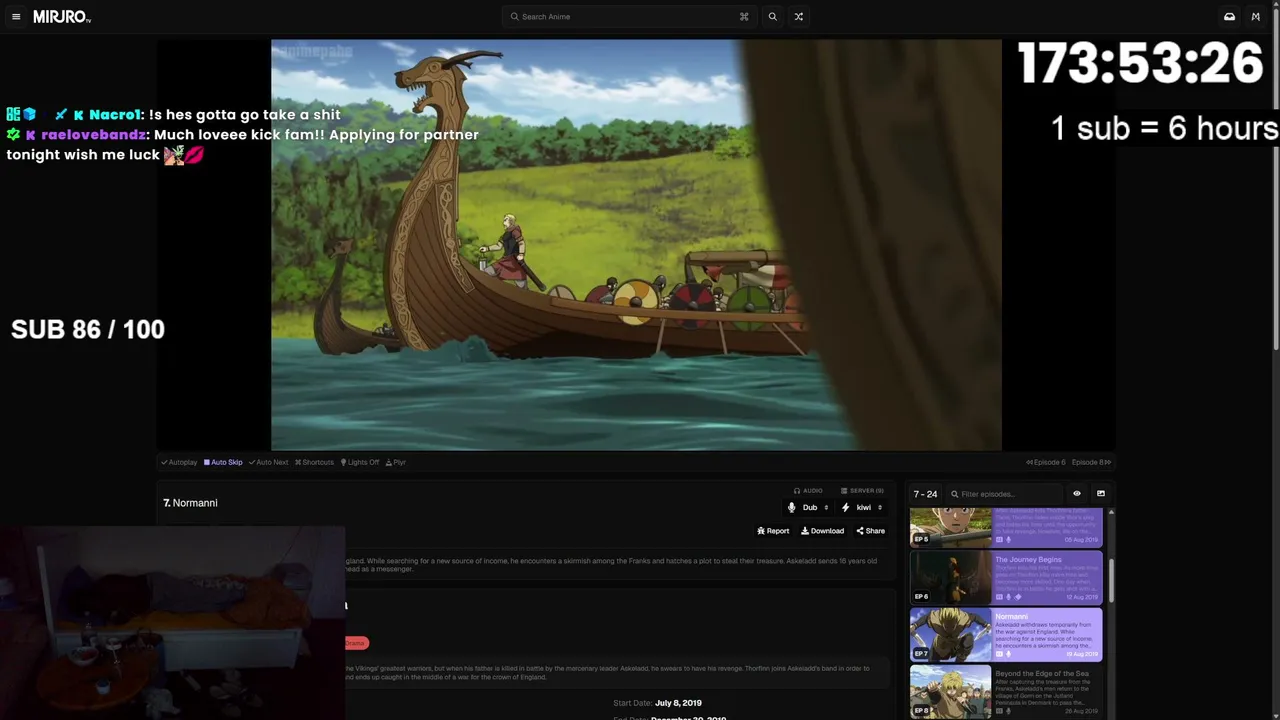Share this episode
Screen dimensions: 1280x720
coord(870,531)
